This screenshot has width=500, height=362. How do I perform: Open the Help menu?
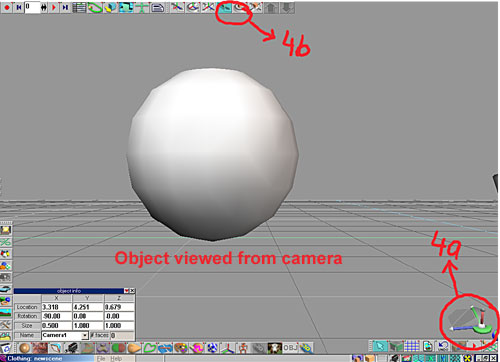point(116,359)
